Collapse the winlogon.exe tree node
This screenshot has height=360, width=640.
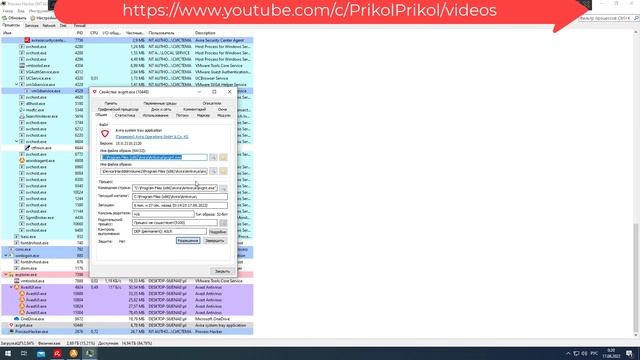pyautogui.click(x=6, y=256)
